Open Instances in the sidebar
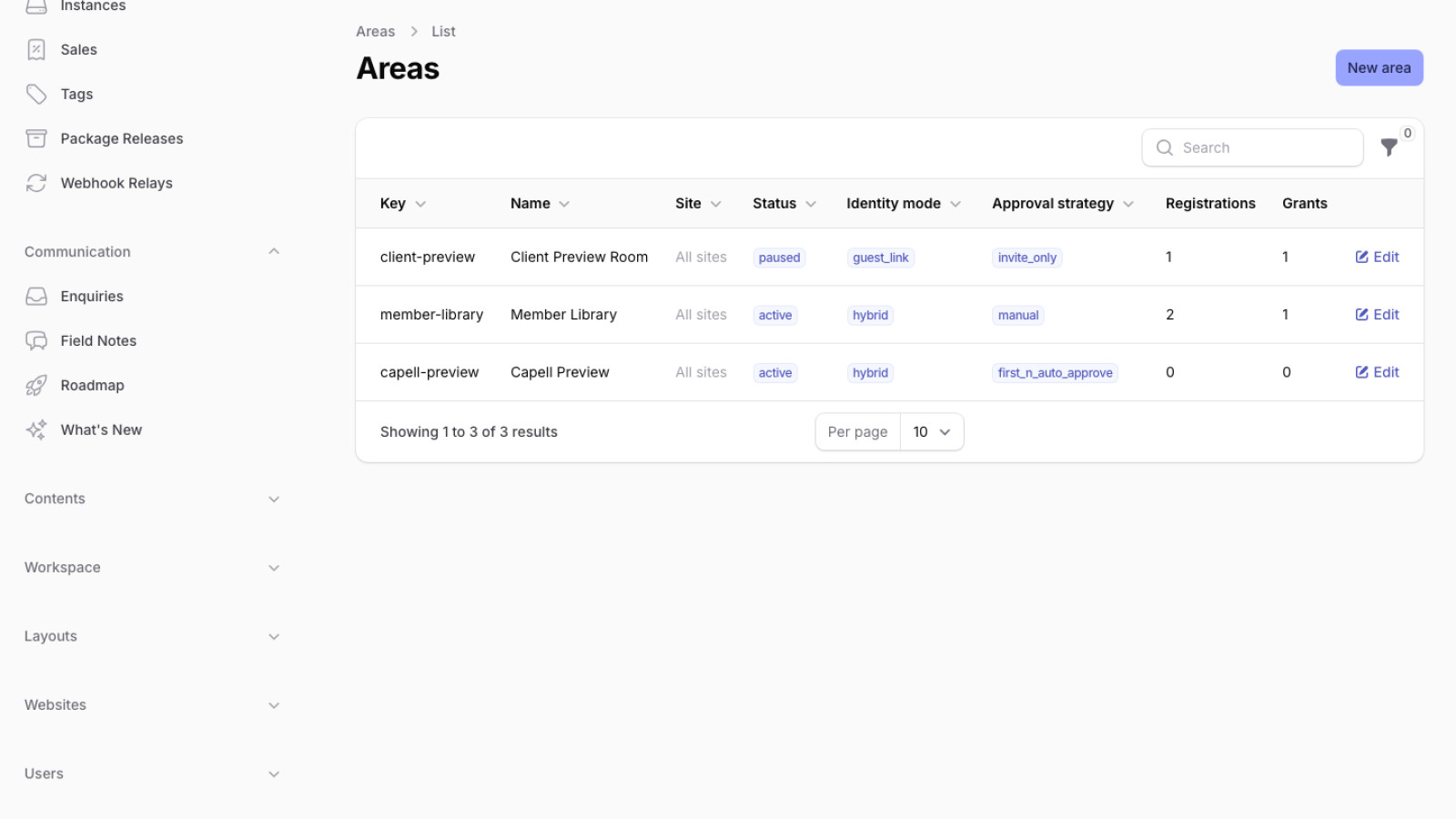This screenshot has height=819, width=1456. (94, 6)
